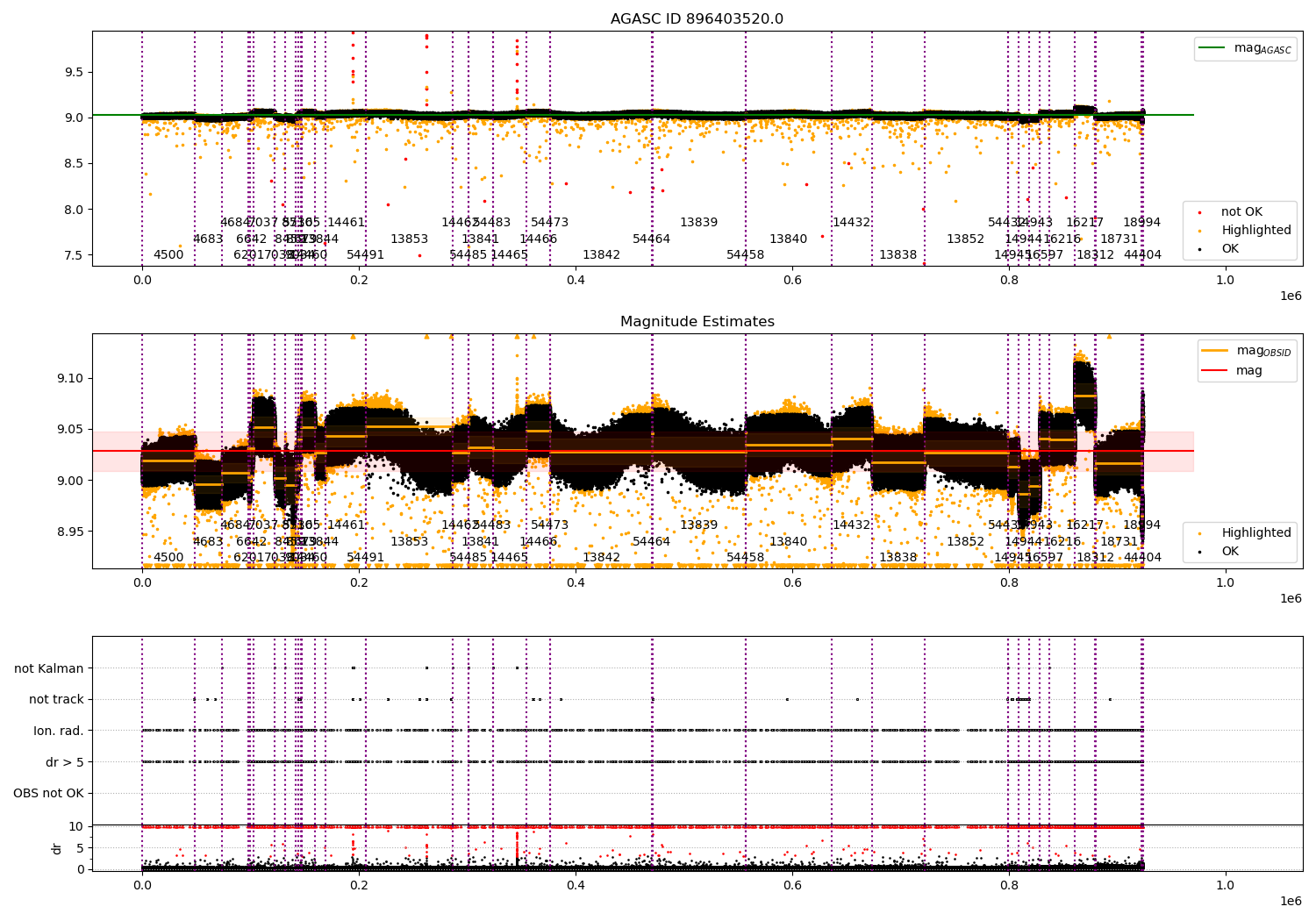Click the '8.5' tick in the top plot
Viewport: 1316px width, 921px height.
point(75,163)
